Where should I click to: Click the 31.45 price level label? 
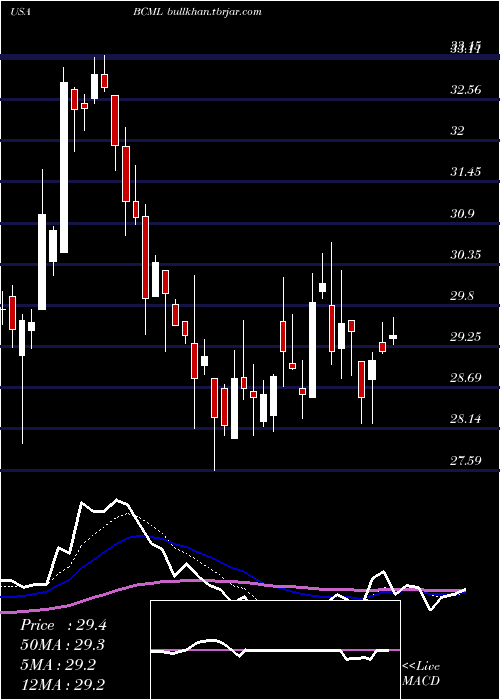(x=466, y=172)
